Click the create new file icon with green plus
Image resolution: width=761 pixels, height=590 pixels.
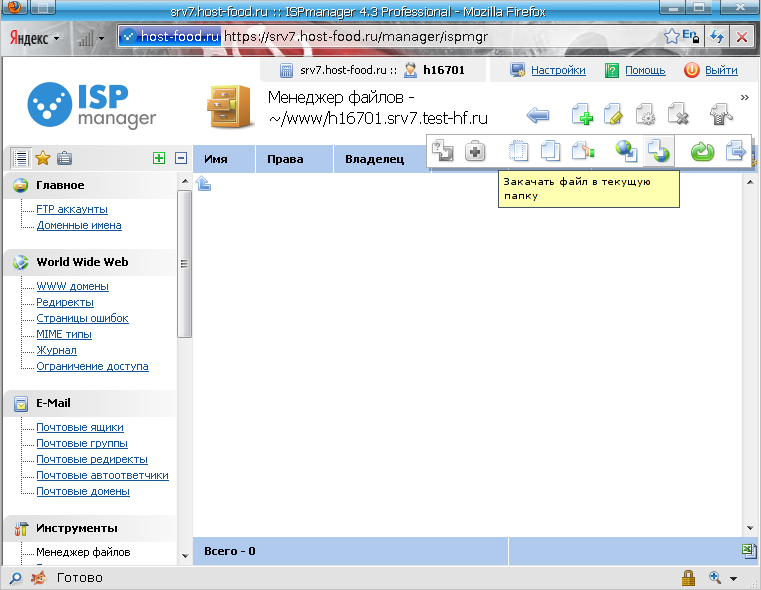click(581, 115)
